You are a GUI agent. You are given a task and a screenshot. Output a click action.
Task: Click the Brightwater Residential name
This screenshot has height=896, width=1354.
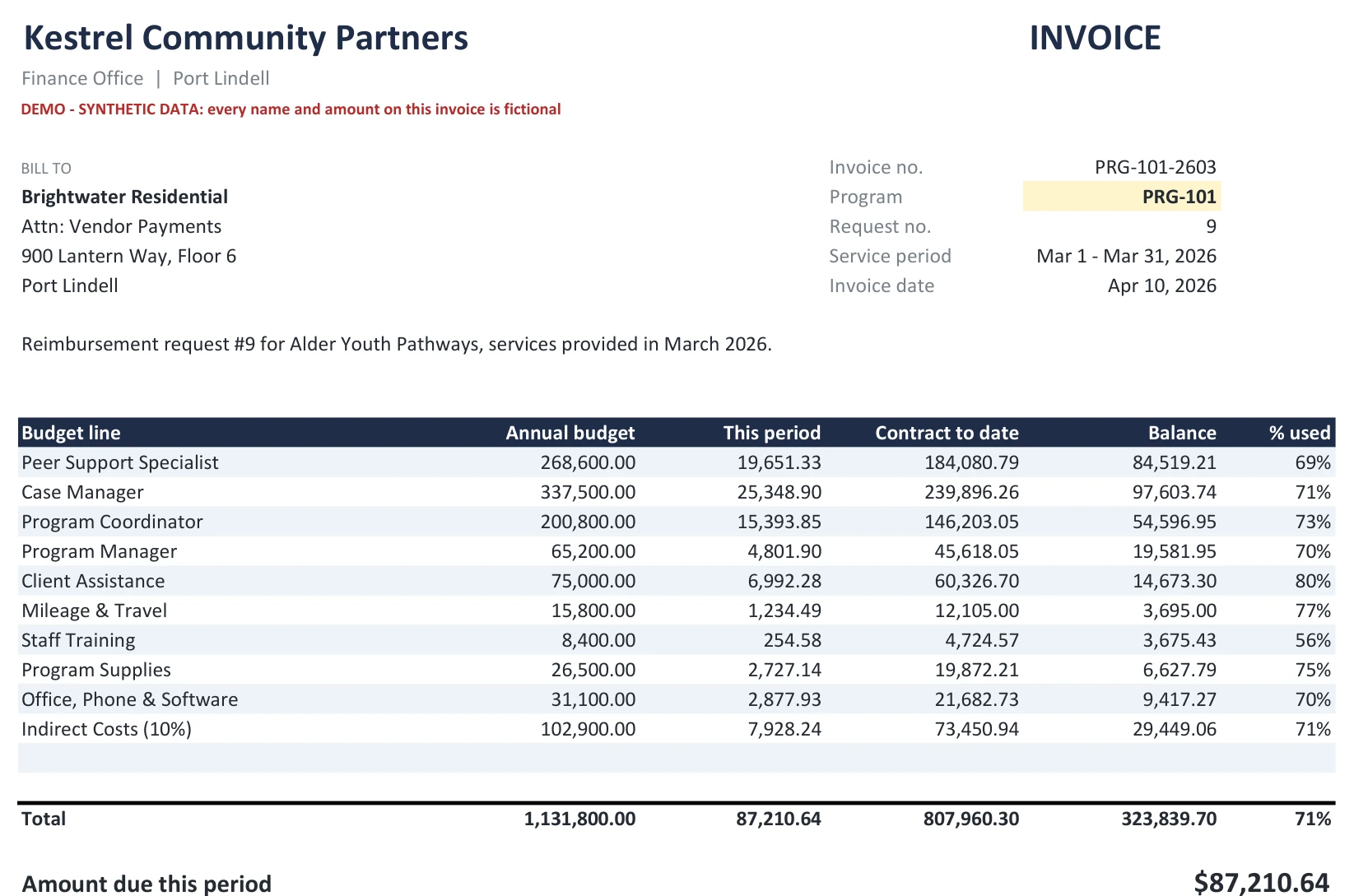(124, 197)
